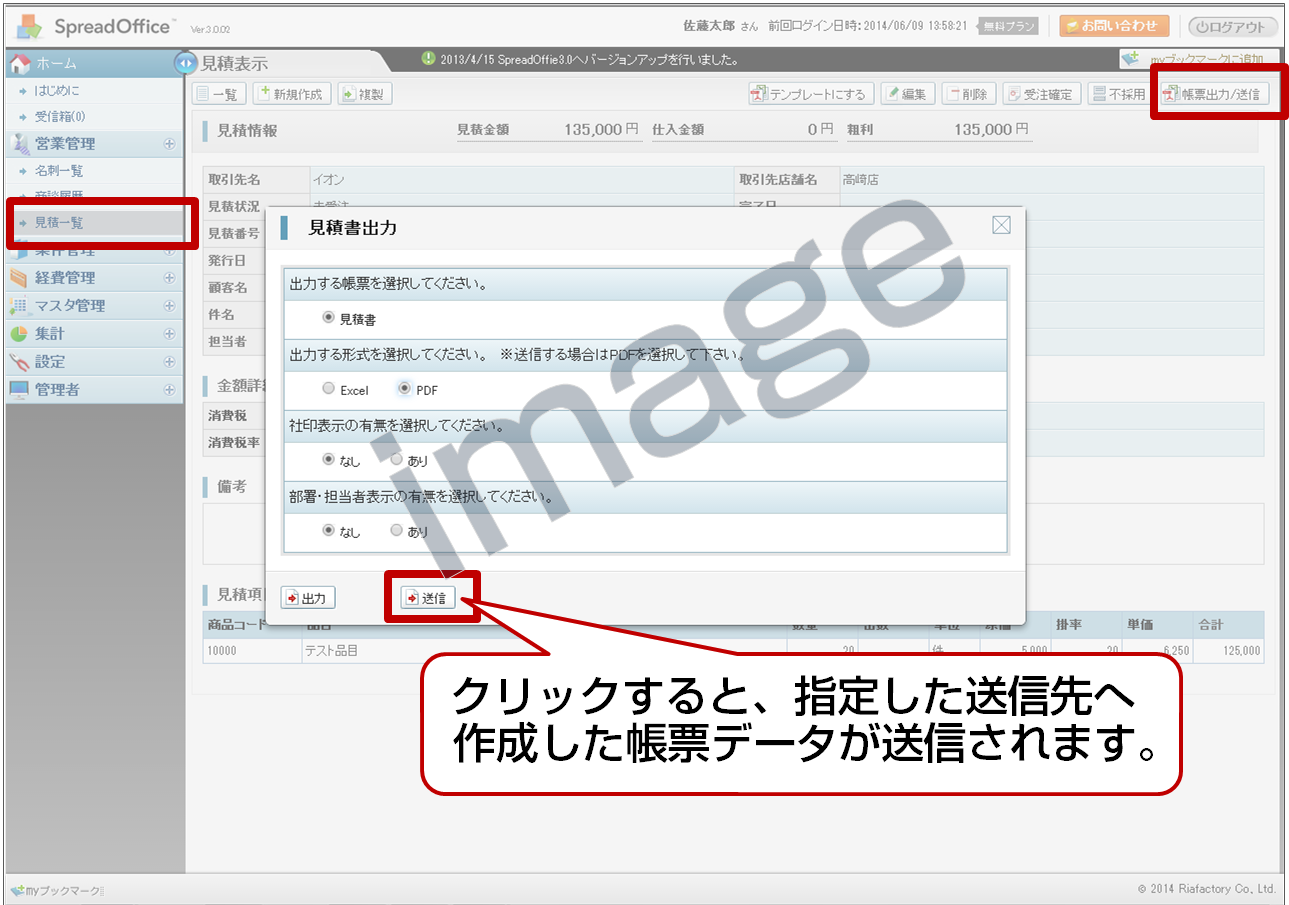The image size is (1289, 905).
Task: Click the 編集 button
Action: (x=907, y=94)
